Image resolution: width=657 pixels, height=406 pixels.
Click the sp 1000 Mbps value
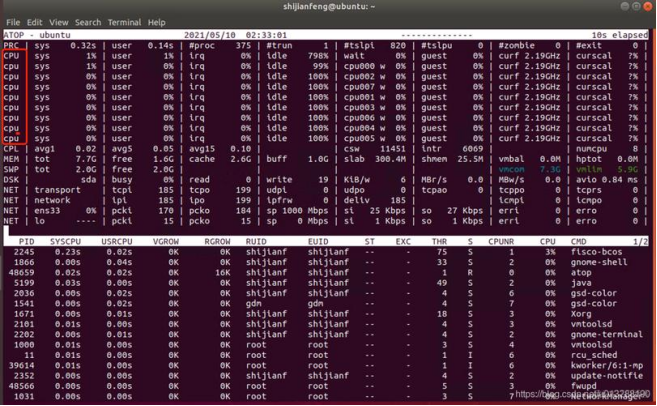coord(297,211)
